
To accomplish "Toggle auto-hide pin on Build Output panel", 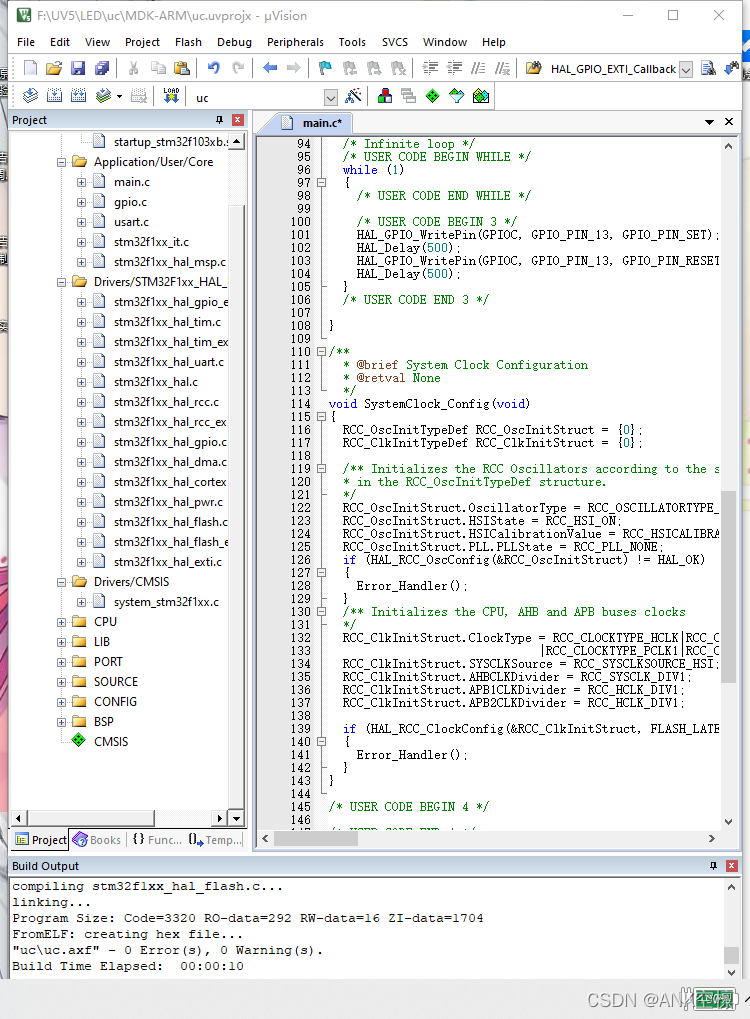I will 713,866.
